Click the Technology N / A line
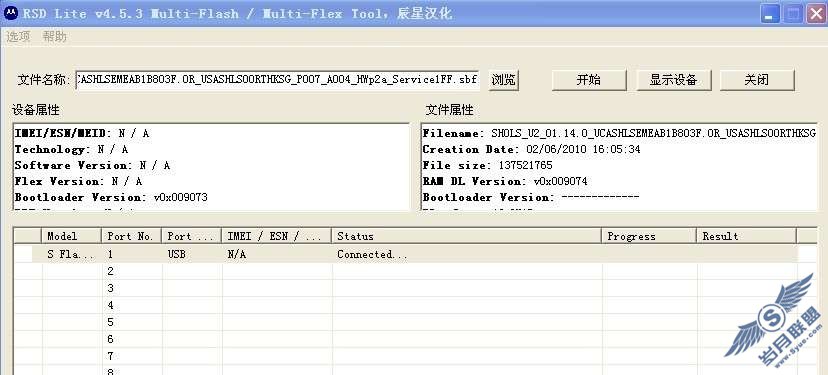 click(x=71, y=149)
